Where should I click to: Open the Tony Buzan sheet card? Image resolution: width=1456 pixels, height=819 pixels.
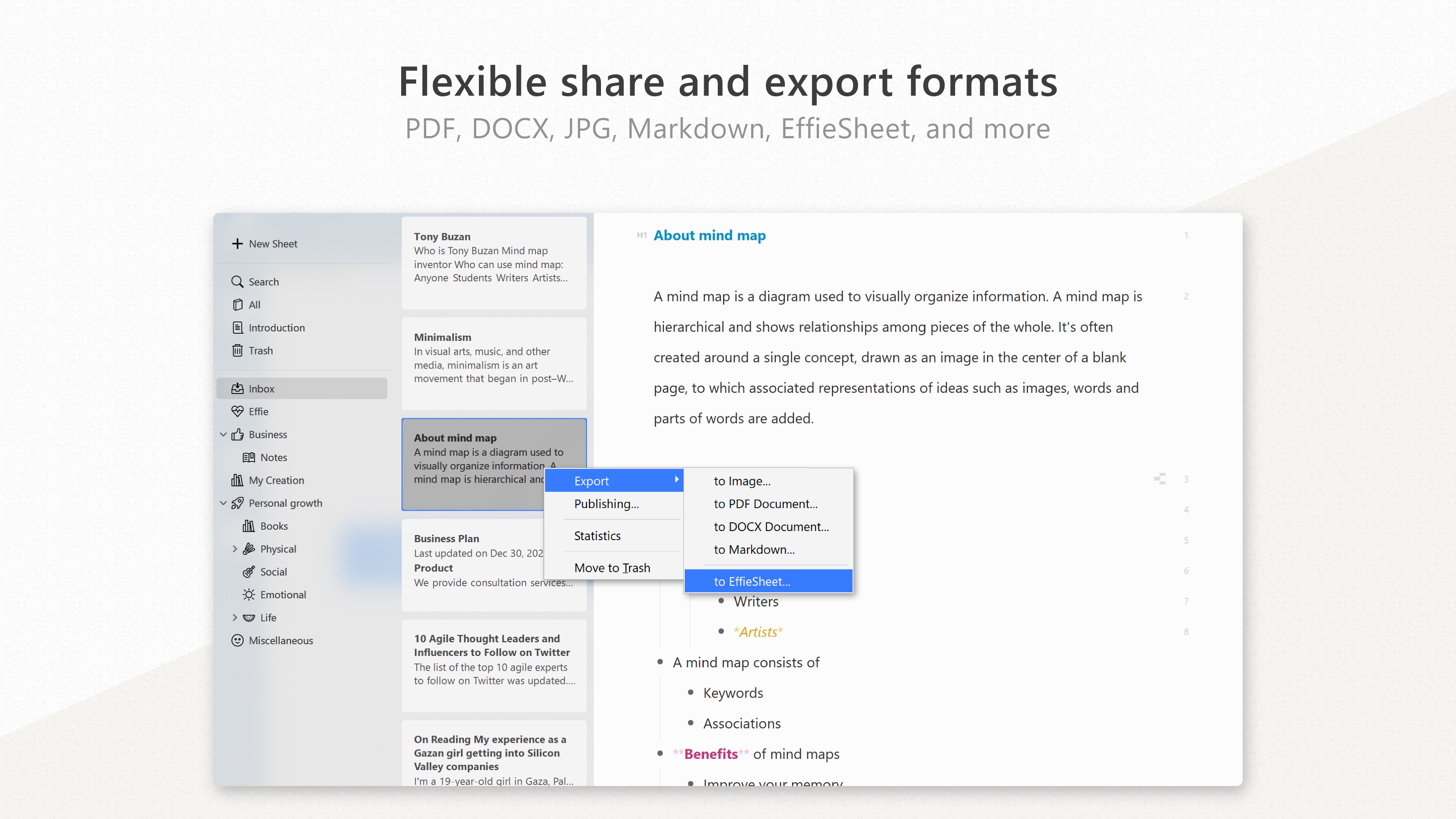pyautogui.click(x=493, y=263)
